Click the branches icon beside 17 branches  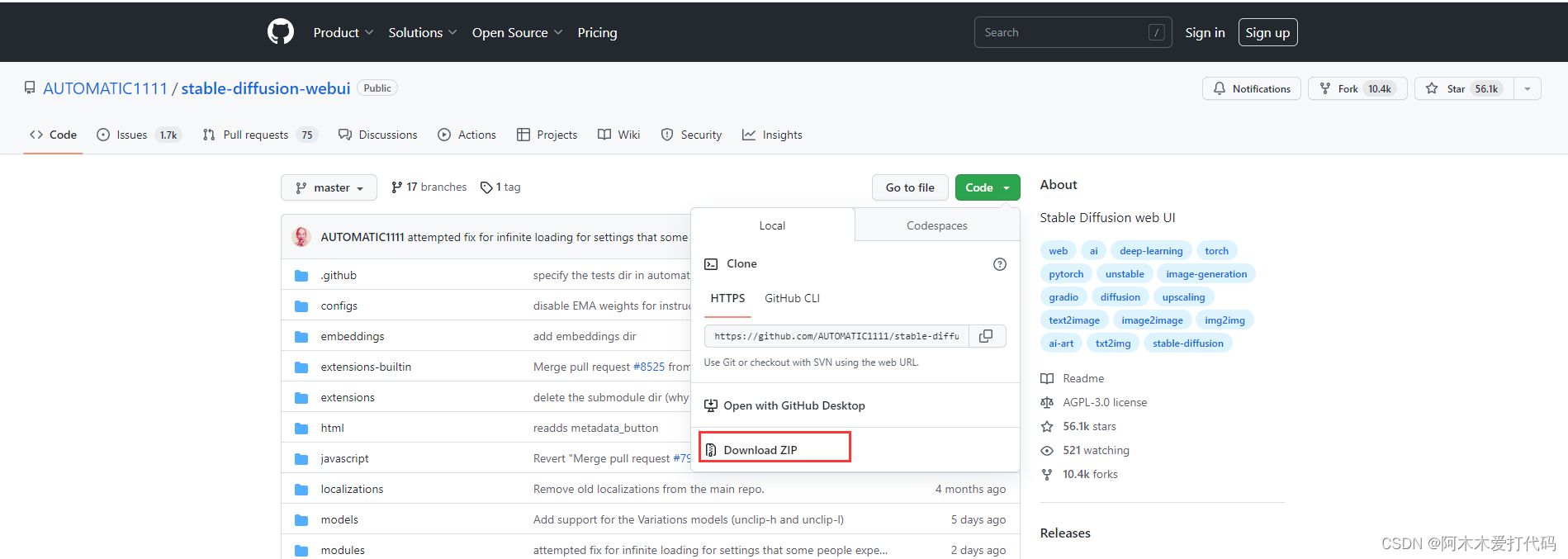pyautogui.click(x=397, y=187)
